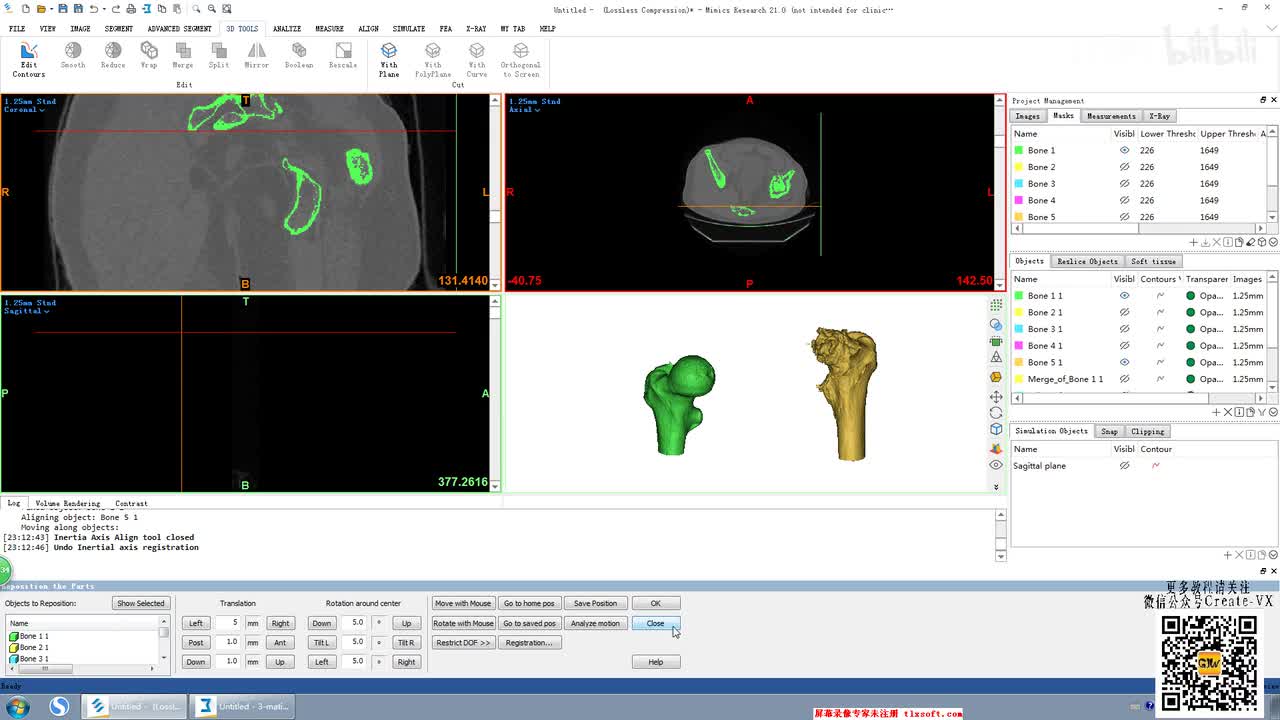The width and height of the screenshot is (1280, 720).
Task: Click the Smooth tool in the ribbon
Action: coord(73,56)
